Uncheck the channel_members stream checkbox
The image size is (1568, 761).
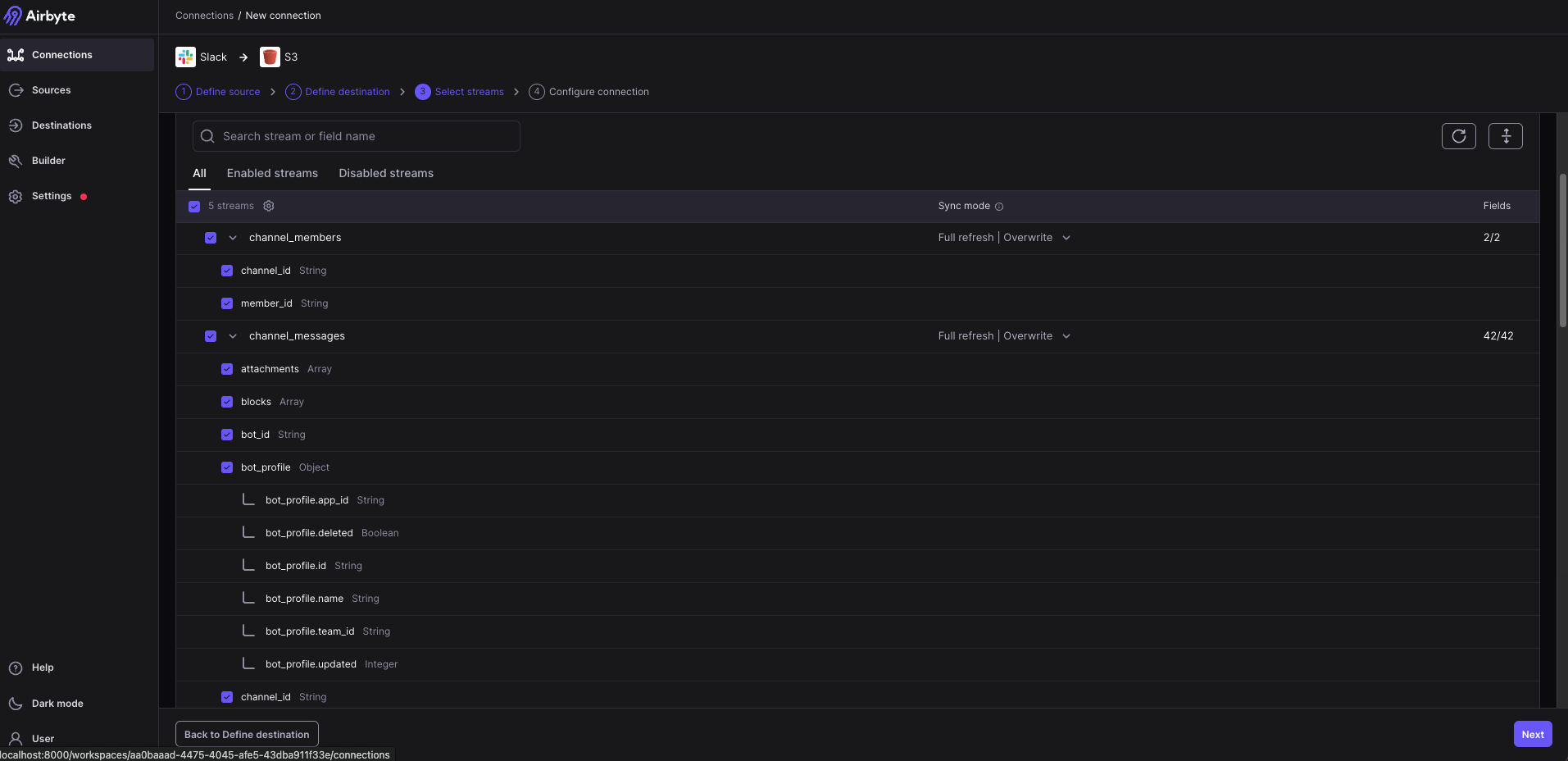(x=211, y=238)
